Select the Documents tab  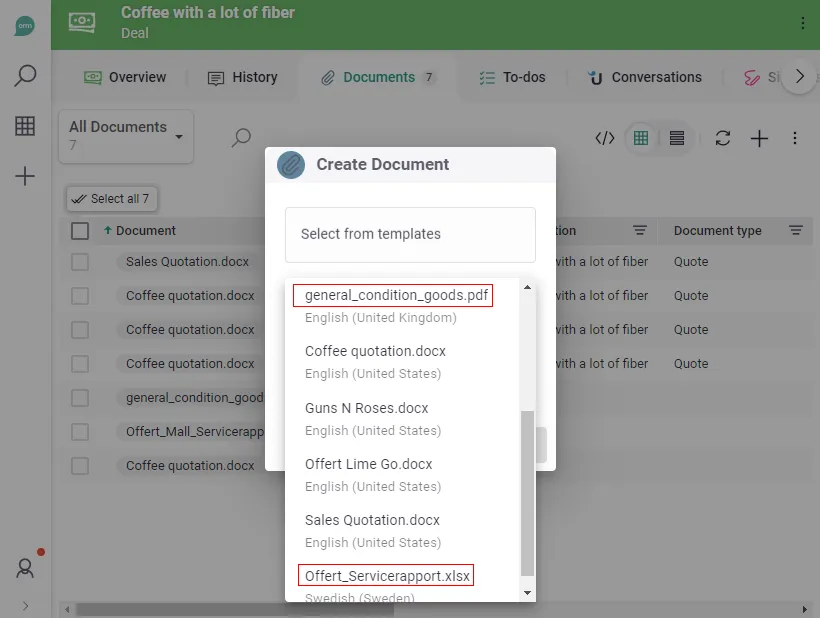pyautogui.click(x=378, y=77)
